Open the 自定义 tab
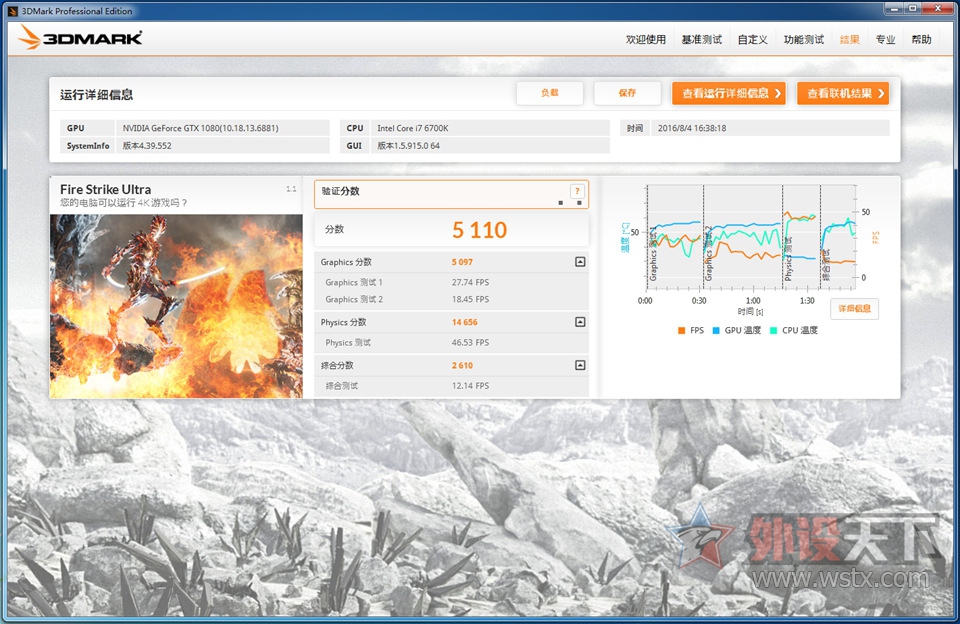The image size is (960, 624). (752, 40)
